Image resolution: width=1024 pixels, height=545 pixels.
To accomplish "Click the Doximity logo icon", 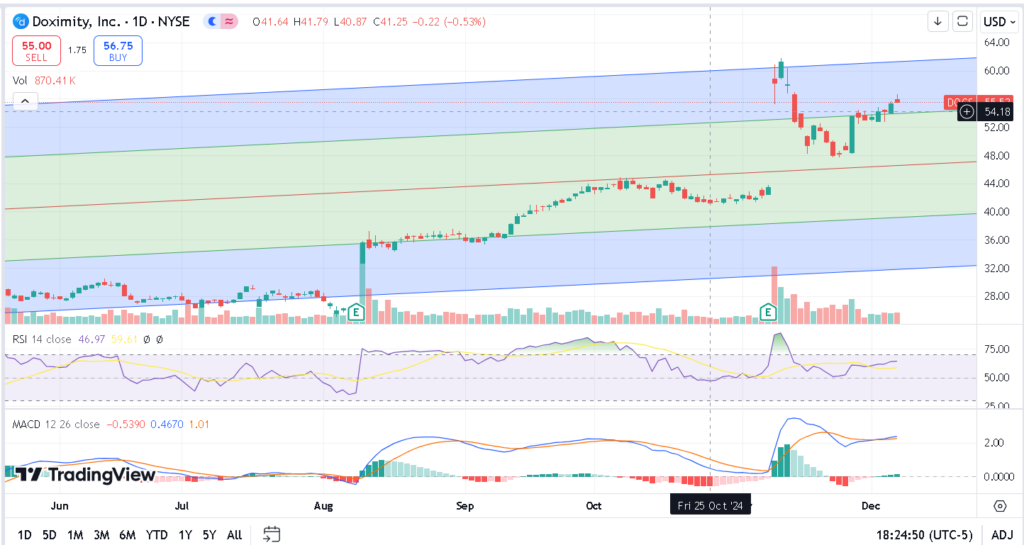I will pos(21,22).
